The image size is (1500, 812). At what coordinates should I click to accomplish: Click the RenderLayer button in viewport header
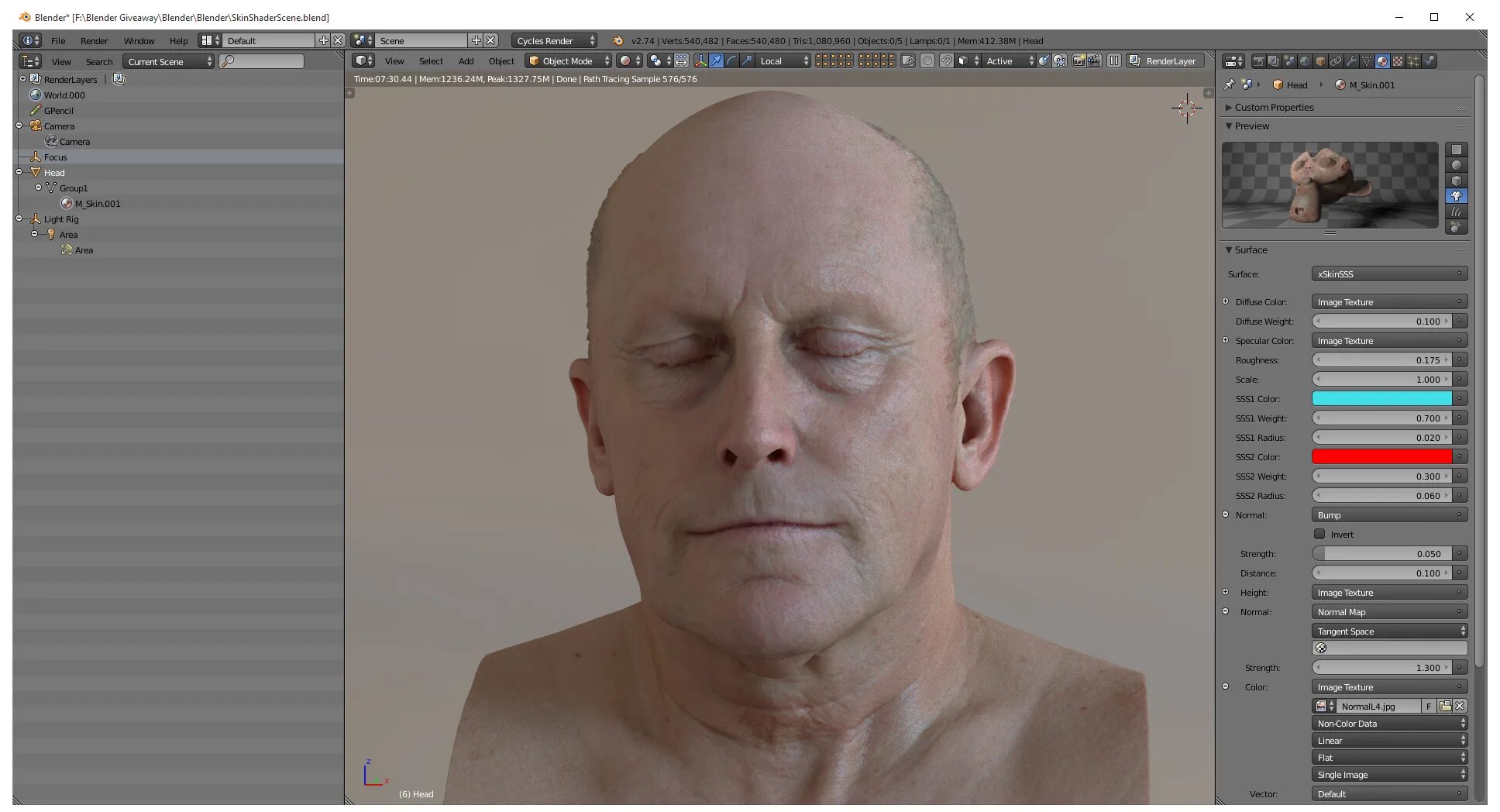pos(1165,61)
